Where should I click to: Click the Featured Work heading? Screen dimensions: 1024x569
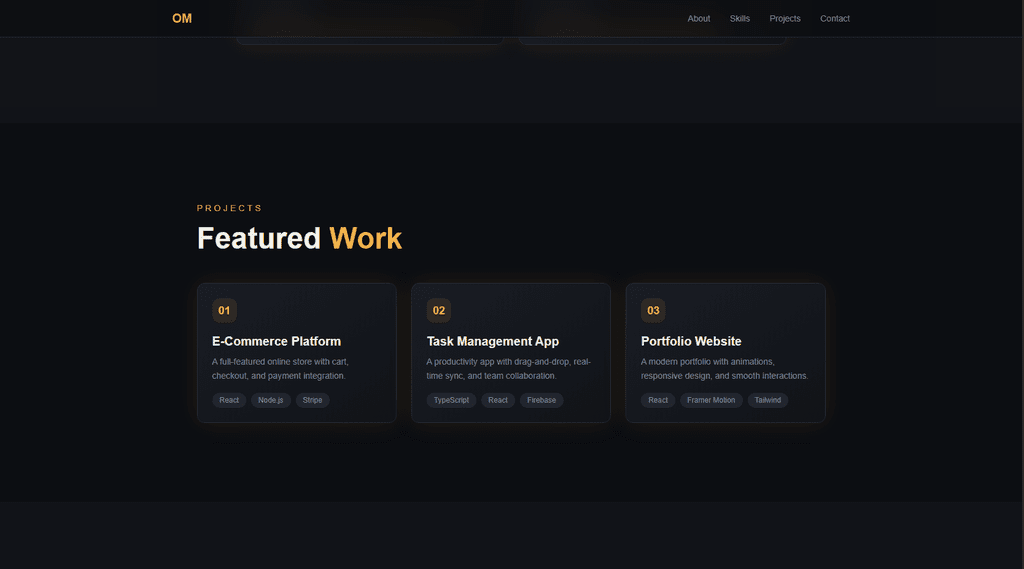click(x=299, y=238)
